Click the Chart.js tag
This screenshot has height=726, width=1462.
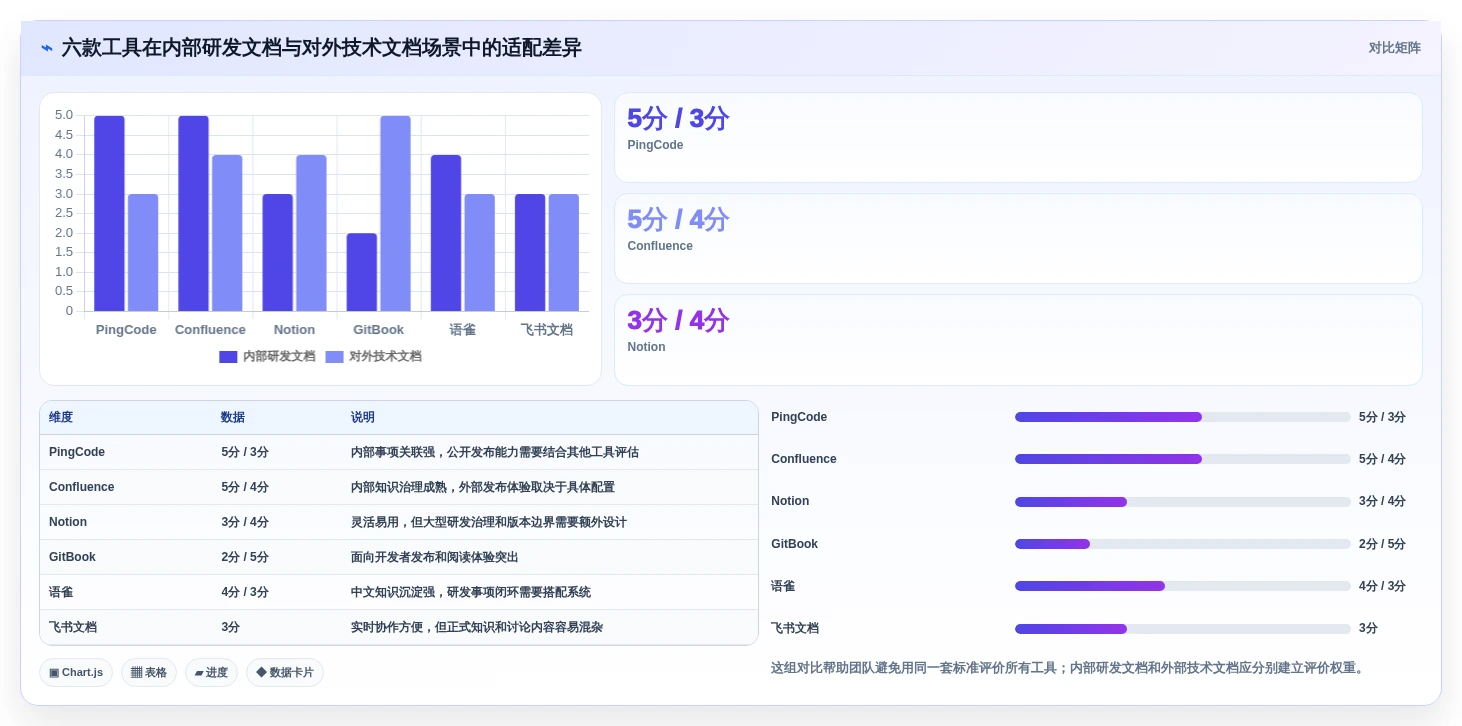(77, 673)
